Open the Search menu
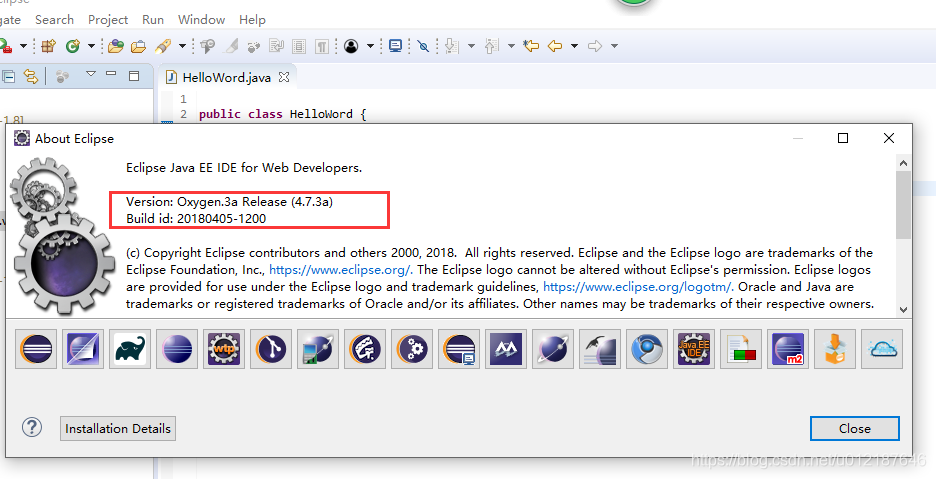The width and height of the screenshot is (936, 479). [x=54, y=20]
